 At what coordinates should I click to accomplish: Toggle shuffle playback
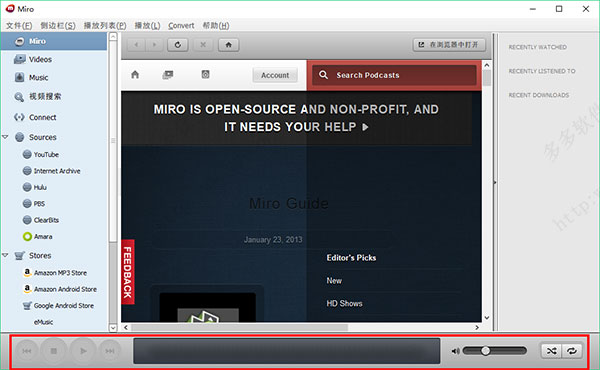coord(551,350)
